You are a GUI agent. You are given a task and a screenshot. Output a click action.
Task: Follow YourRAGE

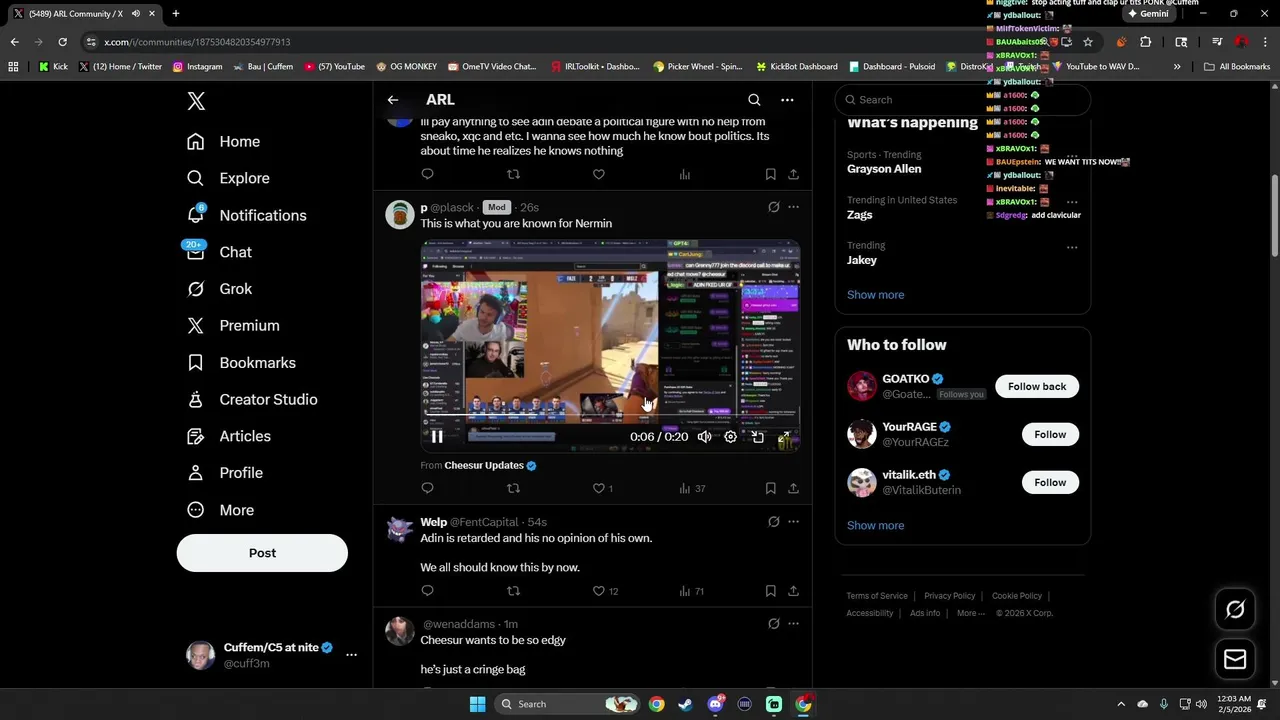[1050, 434]
